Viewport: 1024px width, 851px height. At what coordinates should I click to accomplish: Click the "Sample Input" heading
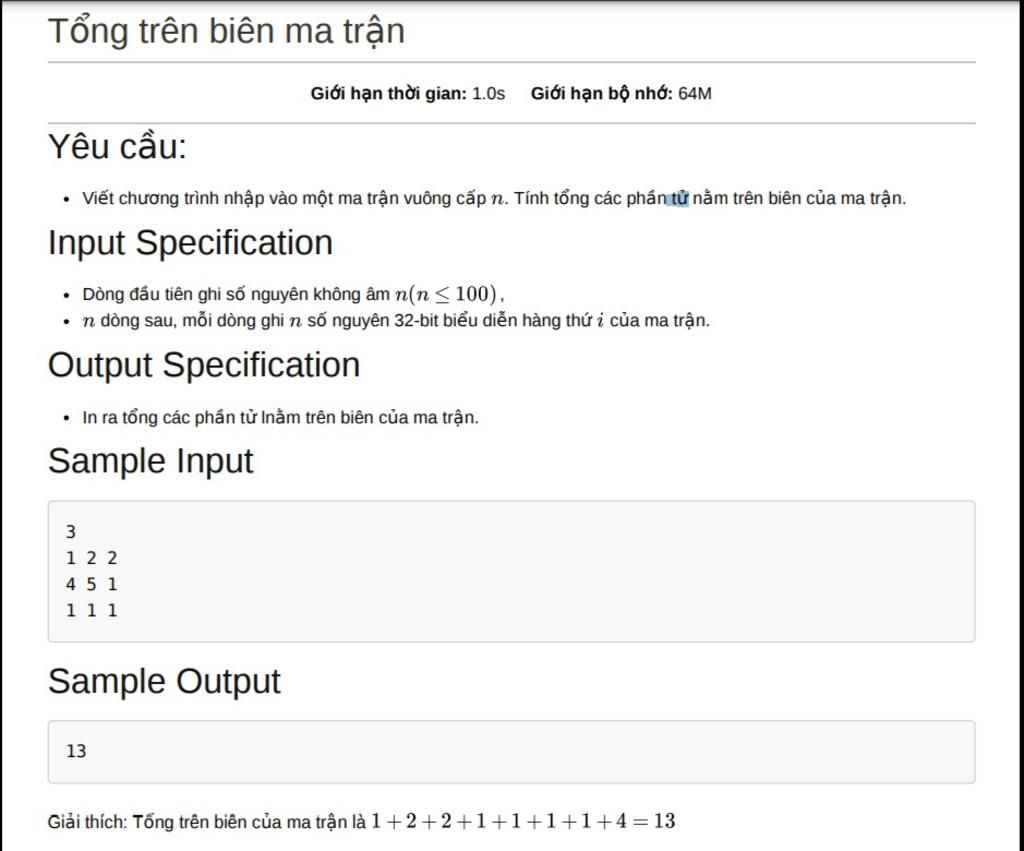click(151, 461)
